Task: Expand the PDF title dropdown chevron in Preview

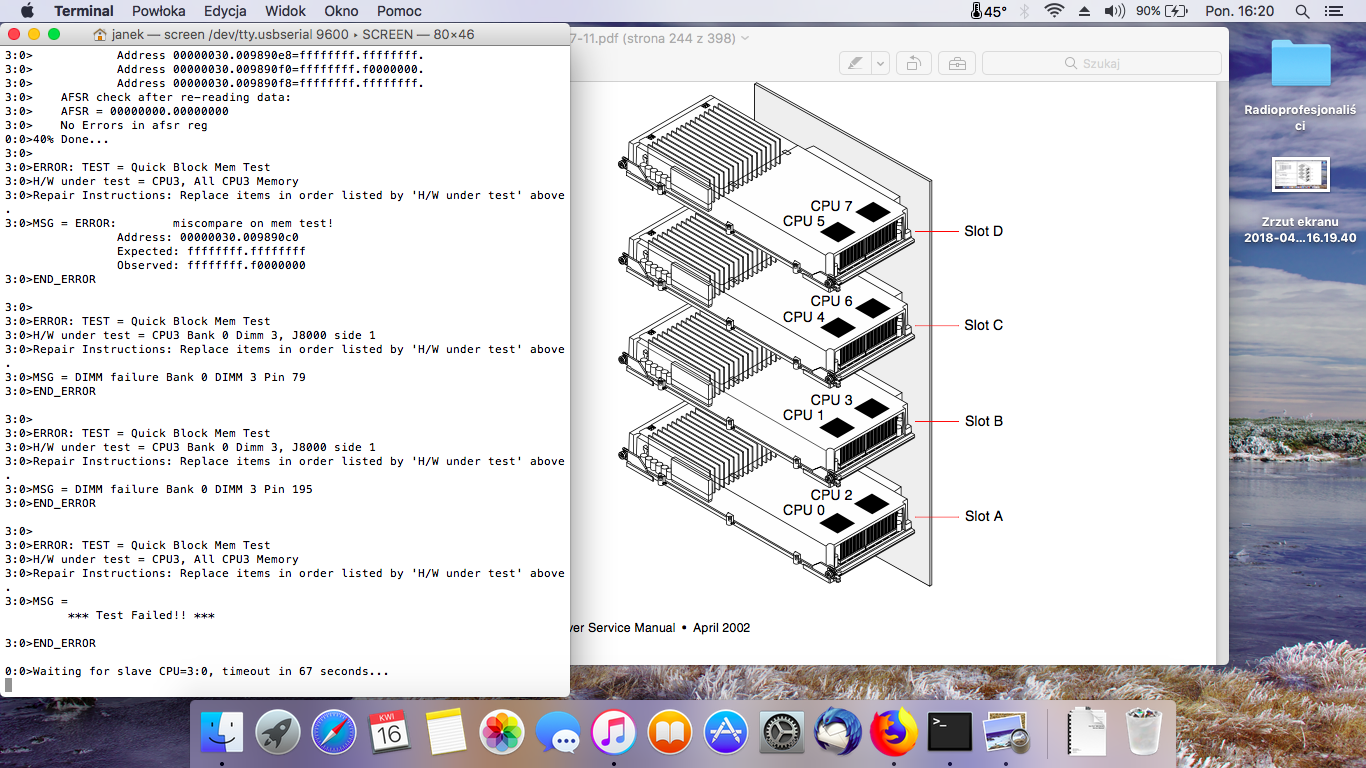Action: click(x=745, y=38)
